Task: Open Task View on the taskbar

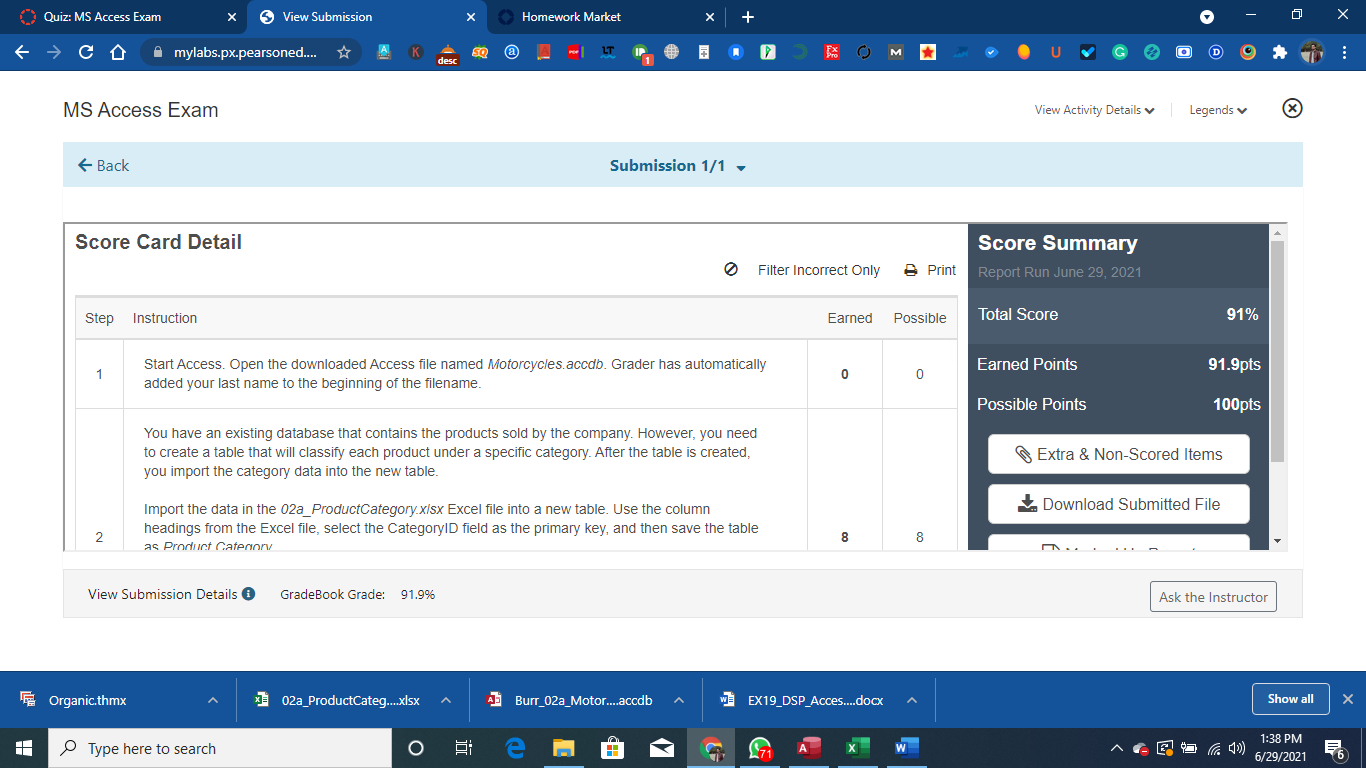Action: 464,748
